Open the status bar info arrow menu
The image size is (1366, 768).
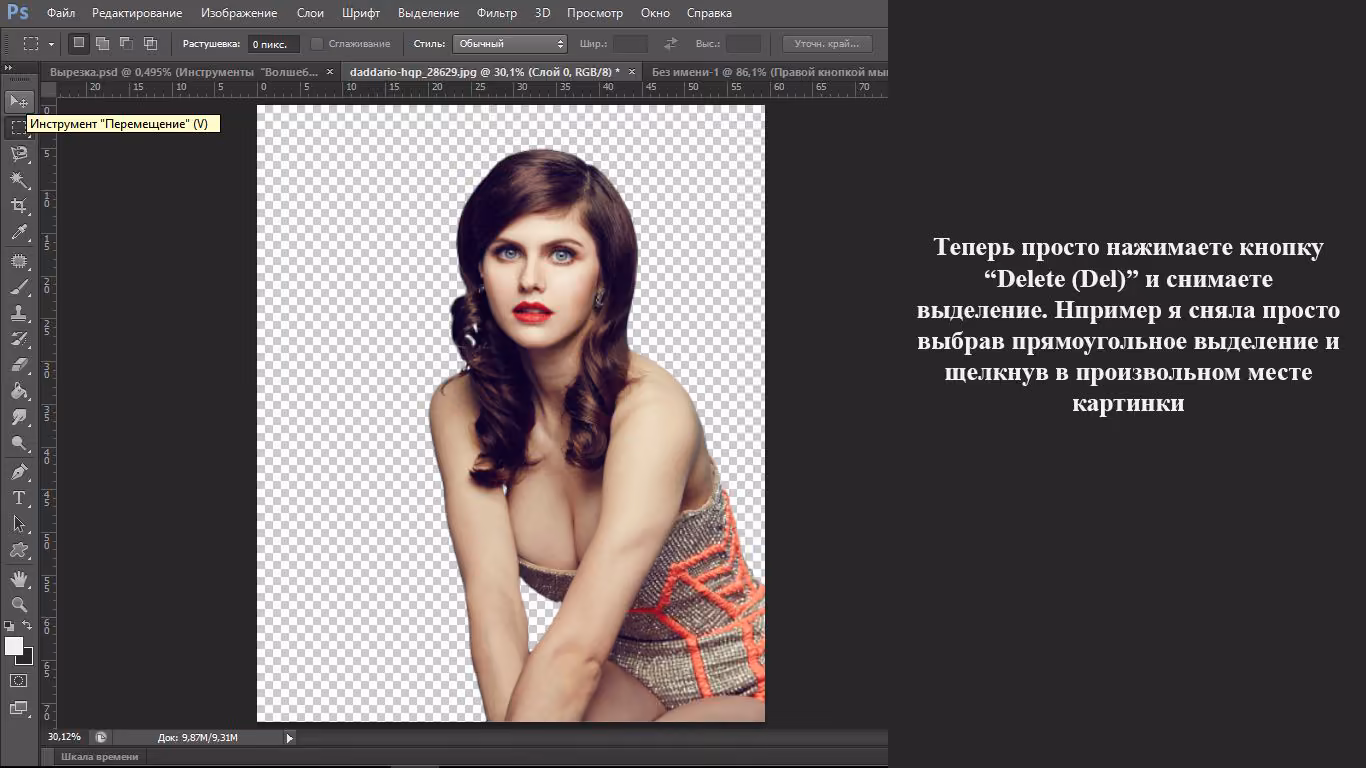(x=290, y=738)
